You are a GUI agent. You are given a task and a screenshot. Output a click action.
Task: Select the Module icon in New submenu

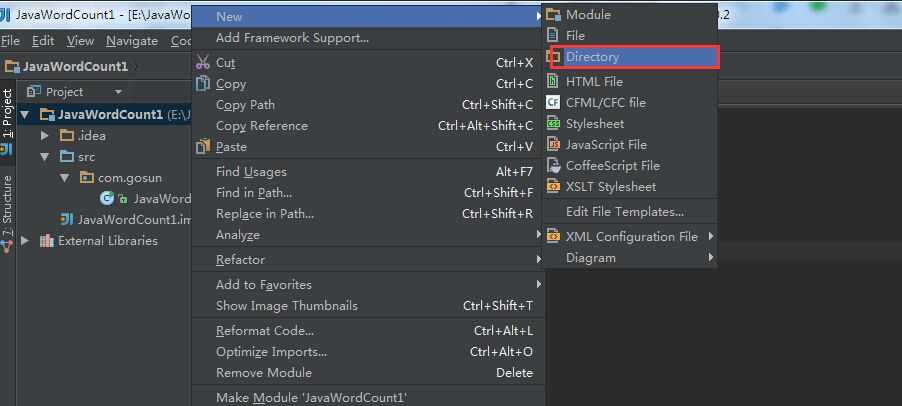click(x=553, y=14)
